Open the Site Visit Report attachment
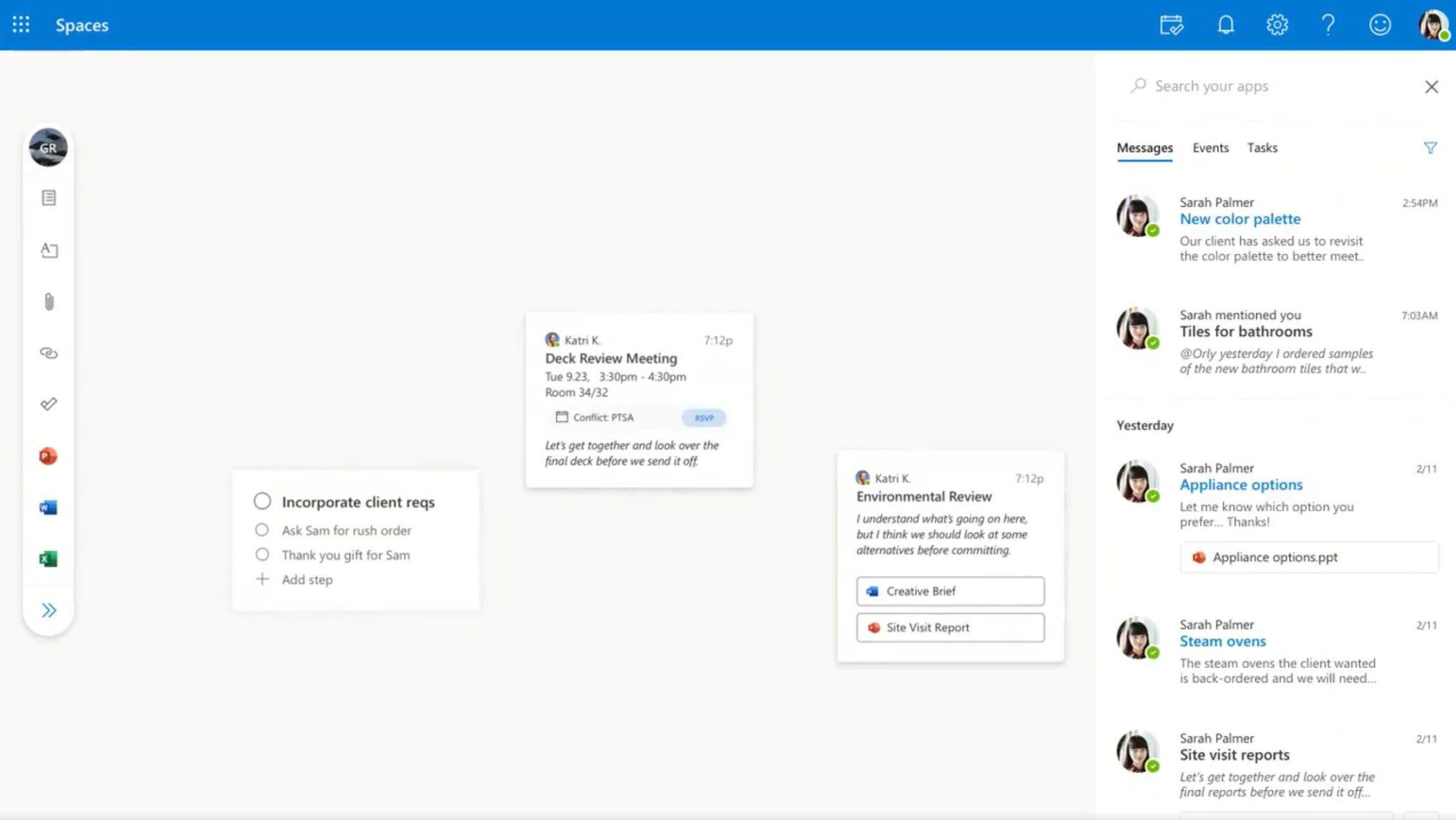The image size is (1456, 820). tap(951, 627)
